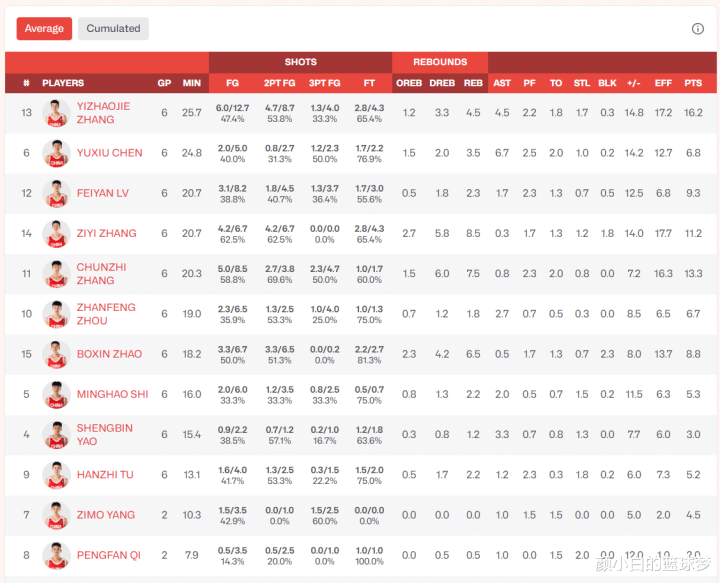Image resolution: width=720 pixels, height=583 pixels.
Task: Click Yizhaojie Zhang's headshot photo
Action: point(56,113)
